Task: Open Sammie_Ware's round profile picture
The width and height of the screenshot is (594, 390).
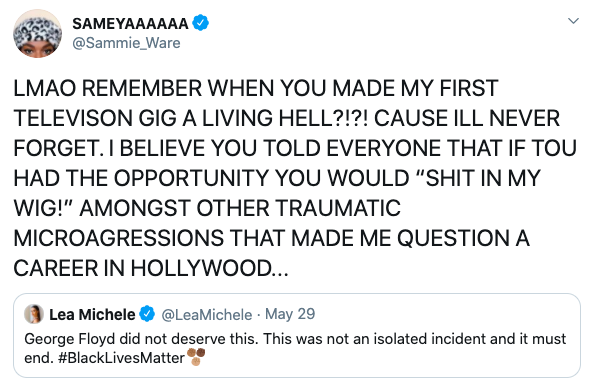Action: (37, 33)
